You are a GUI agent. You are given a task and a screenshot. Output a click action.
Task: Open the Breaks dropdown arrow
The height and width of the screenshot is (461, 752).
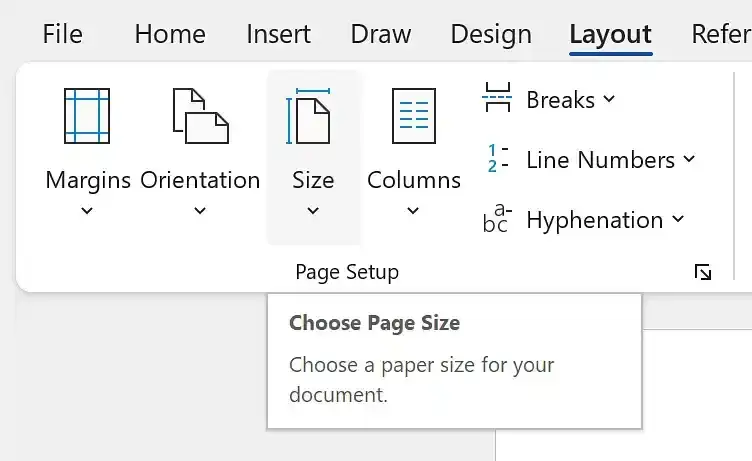tap(609, 99)
